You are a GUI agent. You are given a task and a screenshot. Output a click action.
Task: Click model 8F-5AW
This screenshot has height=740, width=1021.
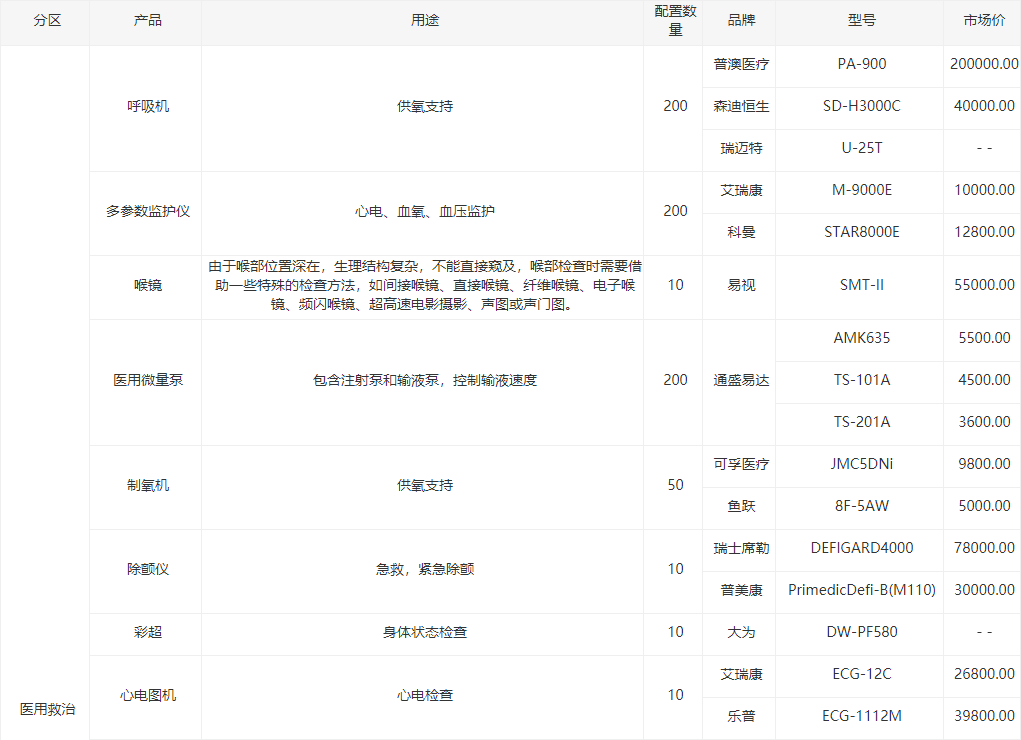click(x=861, y=506)
